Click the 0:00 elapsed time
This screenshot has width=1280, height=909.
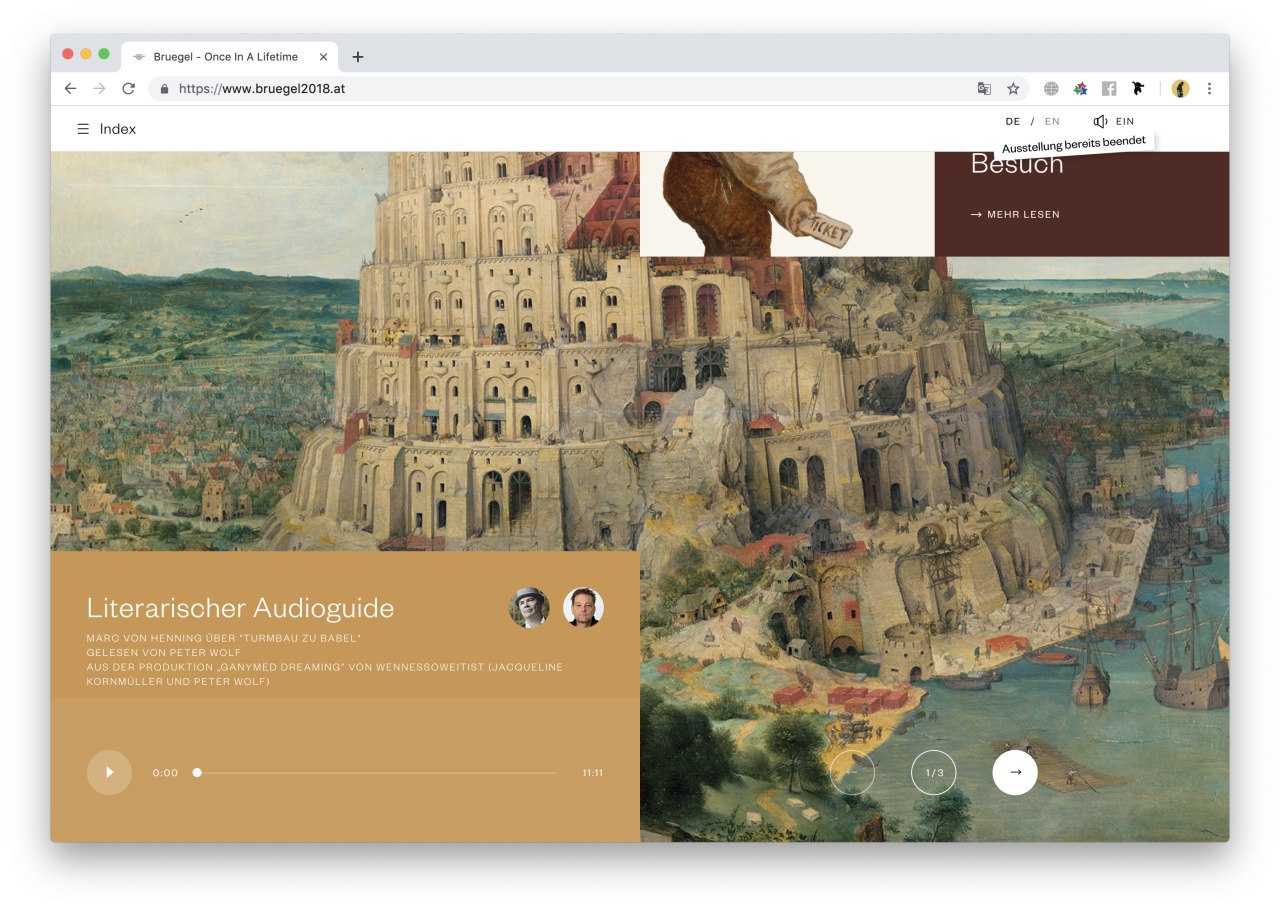[165, 772]
